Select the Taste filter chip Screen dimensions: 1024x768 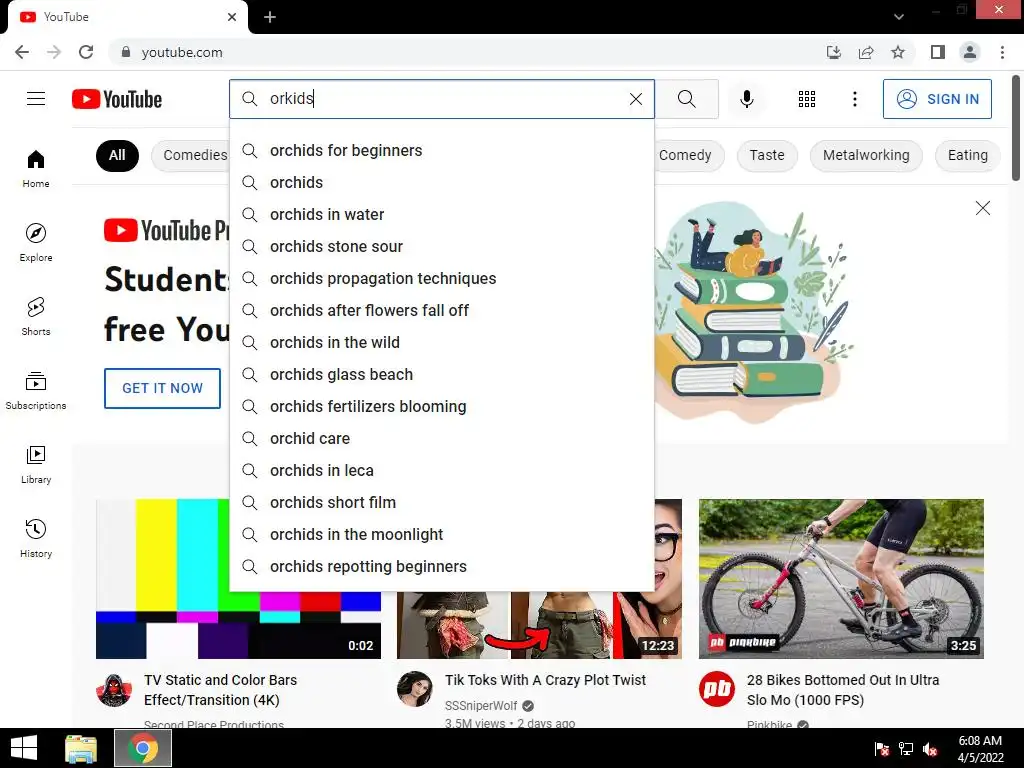click(x=767, y=155)
